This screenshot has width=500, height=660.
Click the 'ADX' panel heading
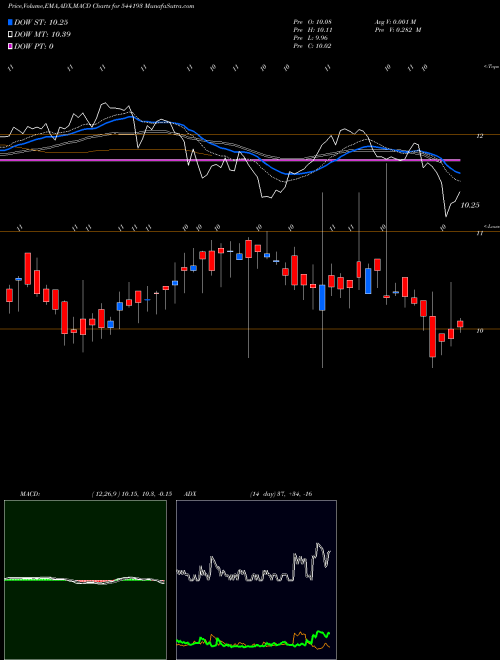pos(189,494)
